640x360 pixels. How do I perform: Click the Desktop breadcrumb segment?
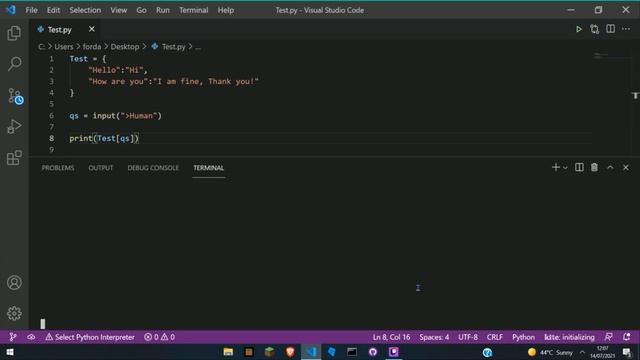(125, 47)
